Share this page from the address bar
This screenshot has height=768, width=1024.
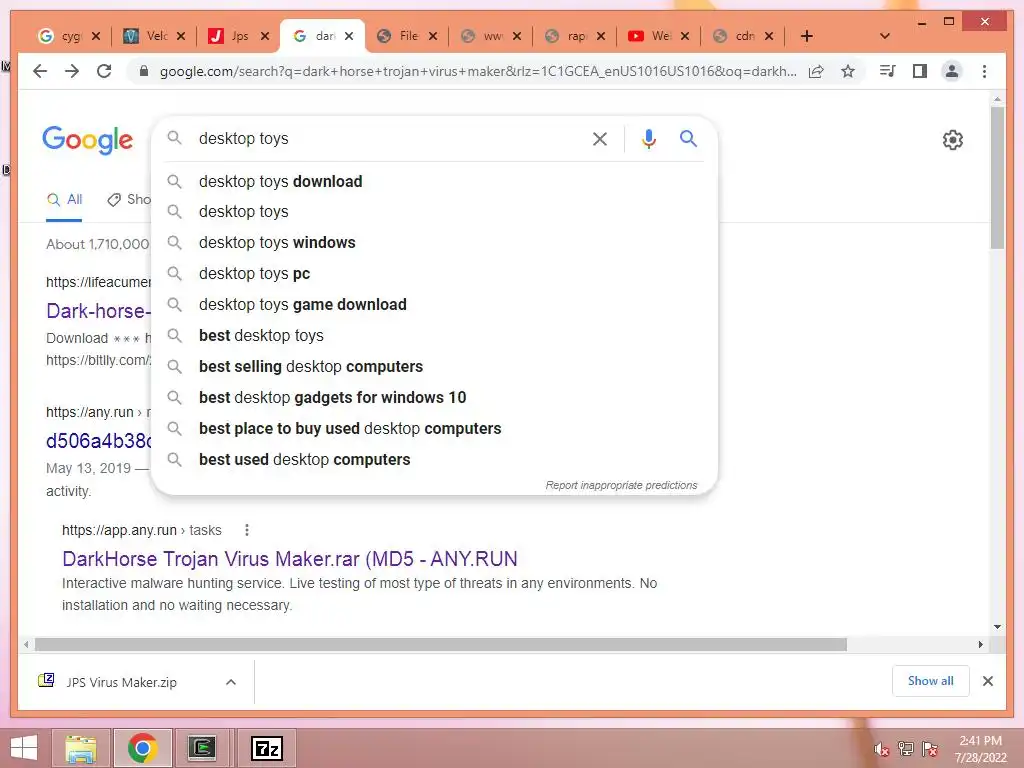(x=816, y=71)
